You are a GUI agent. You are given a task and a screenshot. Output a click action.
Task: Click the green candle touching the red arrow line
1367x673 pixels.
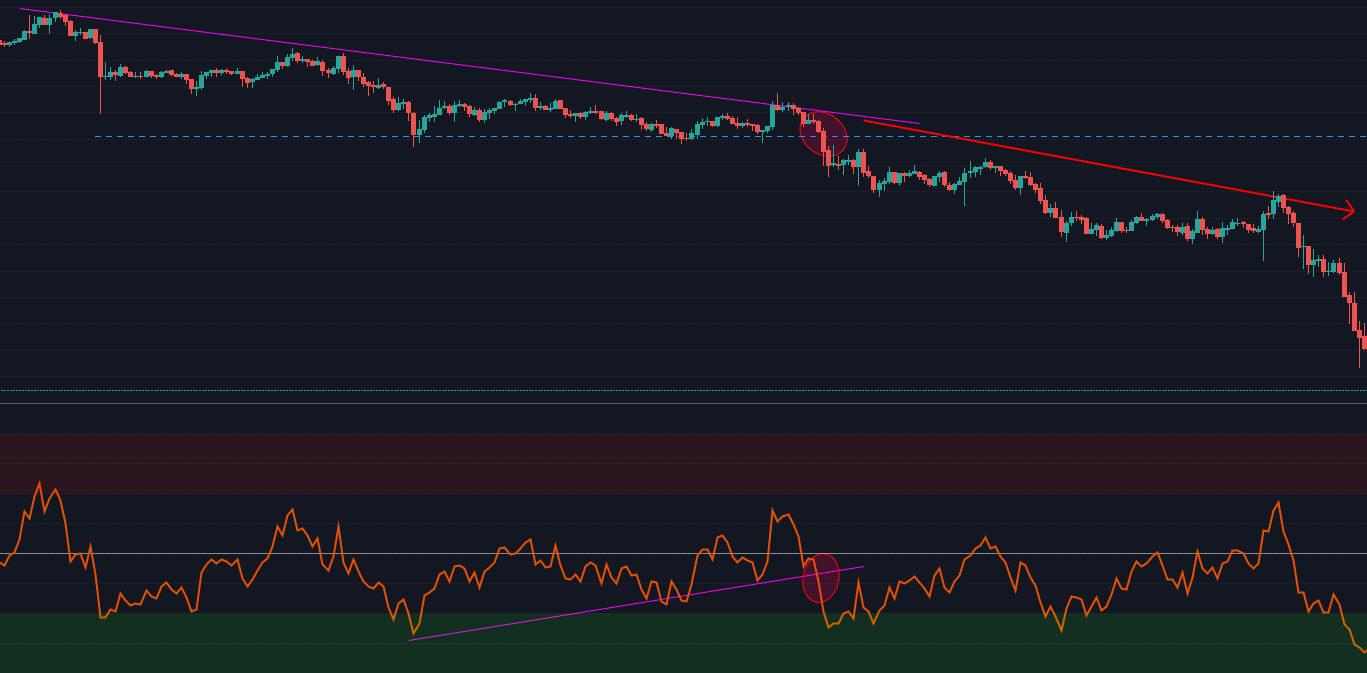(1276, 203)
